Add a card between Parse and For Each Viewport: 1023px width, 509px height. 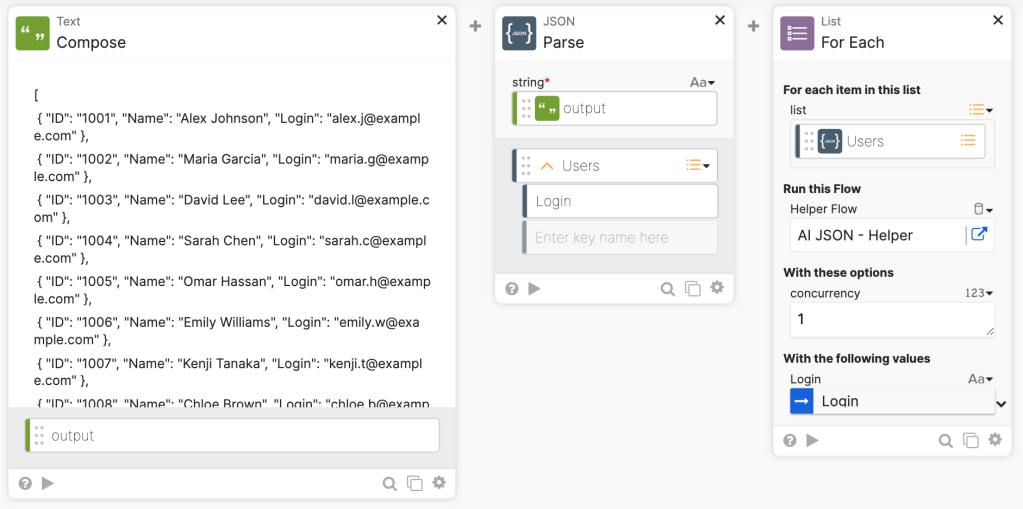754,26
